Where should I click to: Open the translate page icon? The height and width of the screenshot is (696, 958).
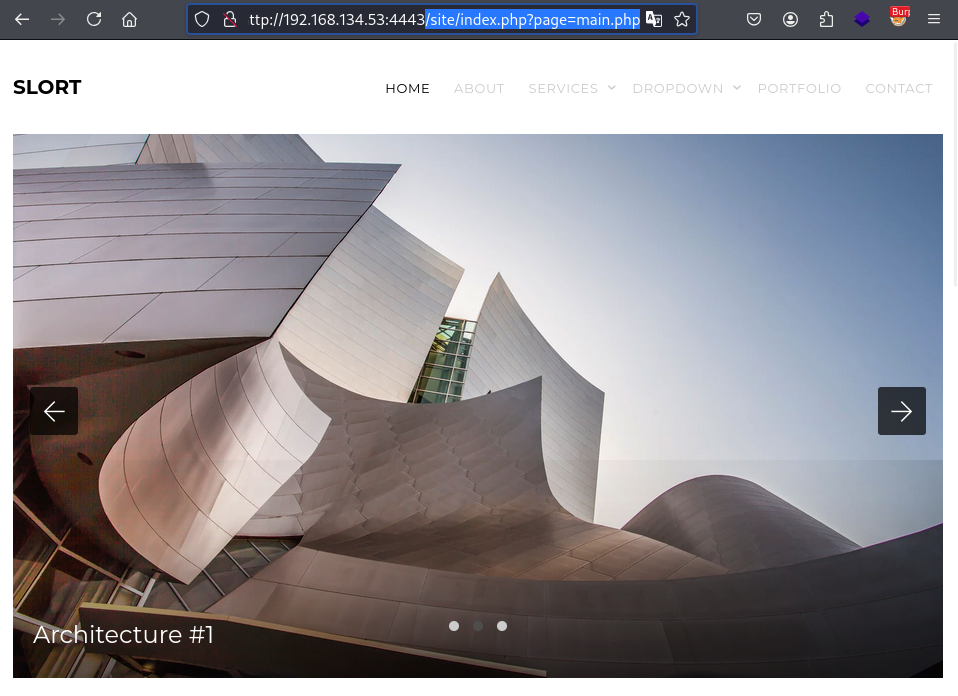pyautogui.click(x=654, y=20)
